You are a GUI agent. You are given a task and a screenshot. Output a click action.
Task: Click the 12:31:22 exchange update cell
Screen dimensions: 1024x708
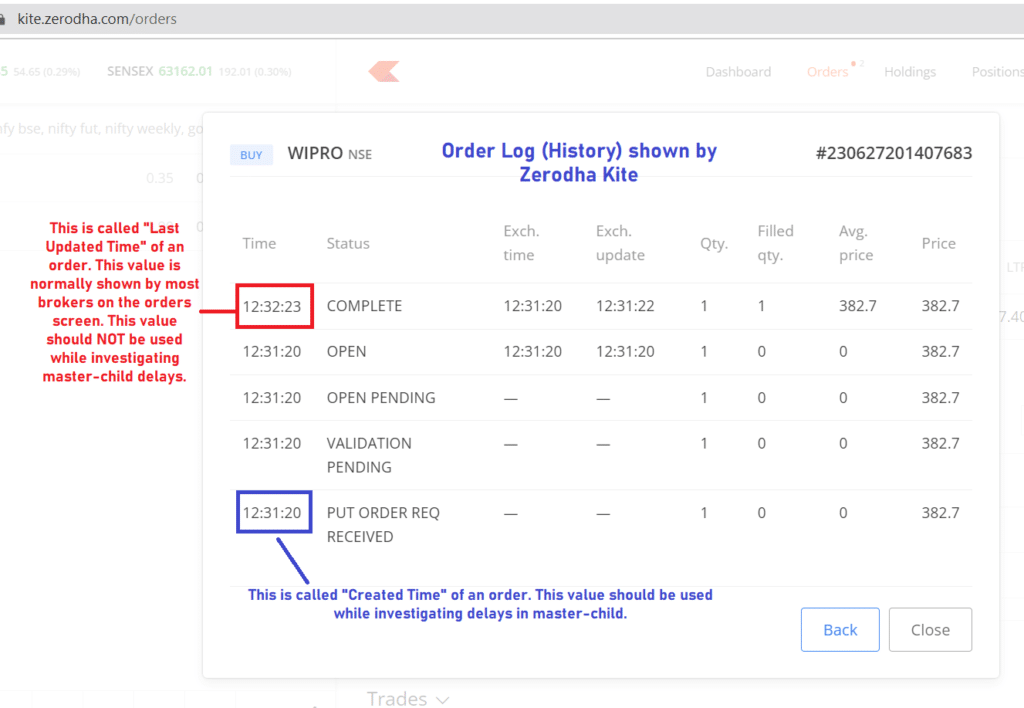click(625, 306)
